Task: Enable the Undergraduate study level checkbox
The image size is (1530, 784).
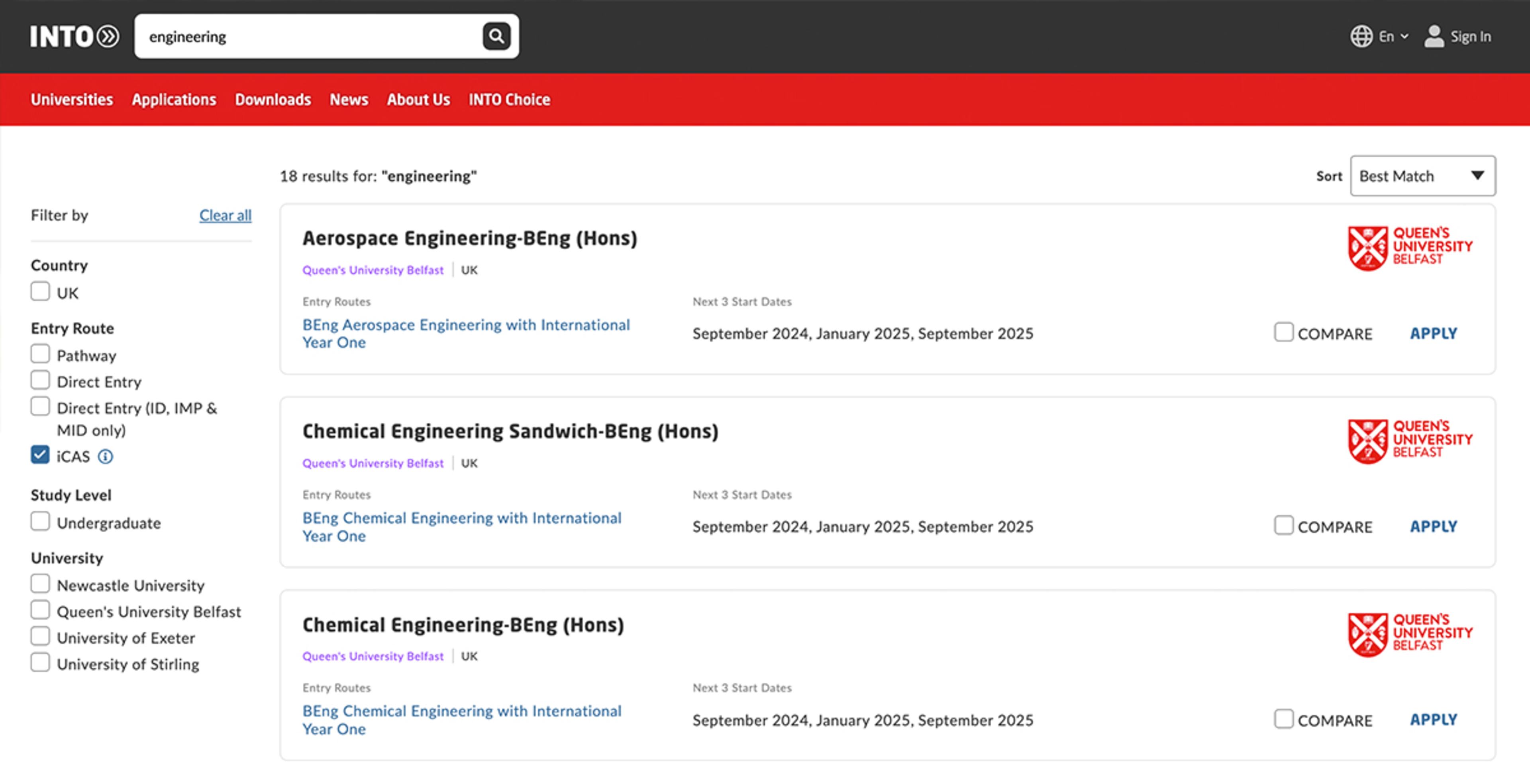Action: tap(40, 522)
